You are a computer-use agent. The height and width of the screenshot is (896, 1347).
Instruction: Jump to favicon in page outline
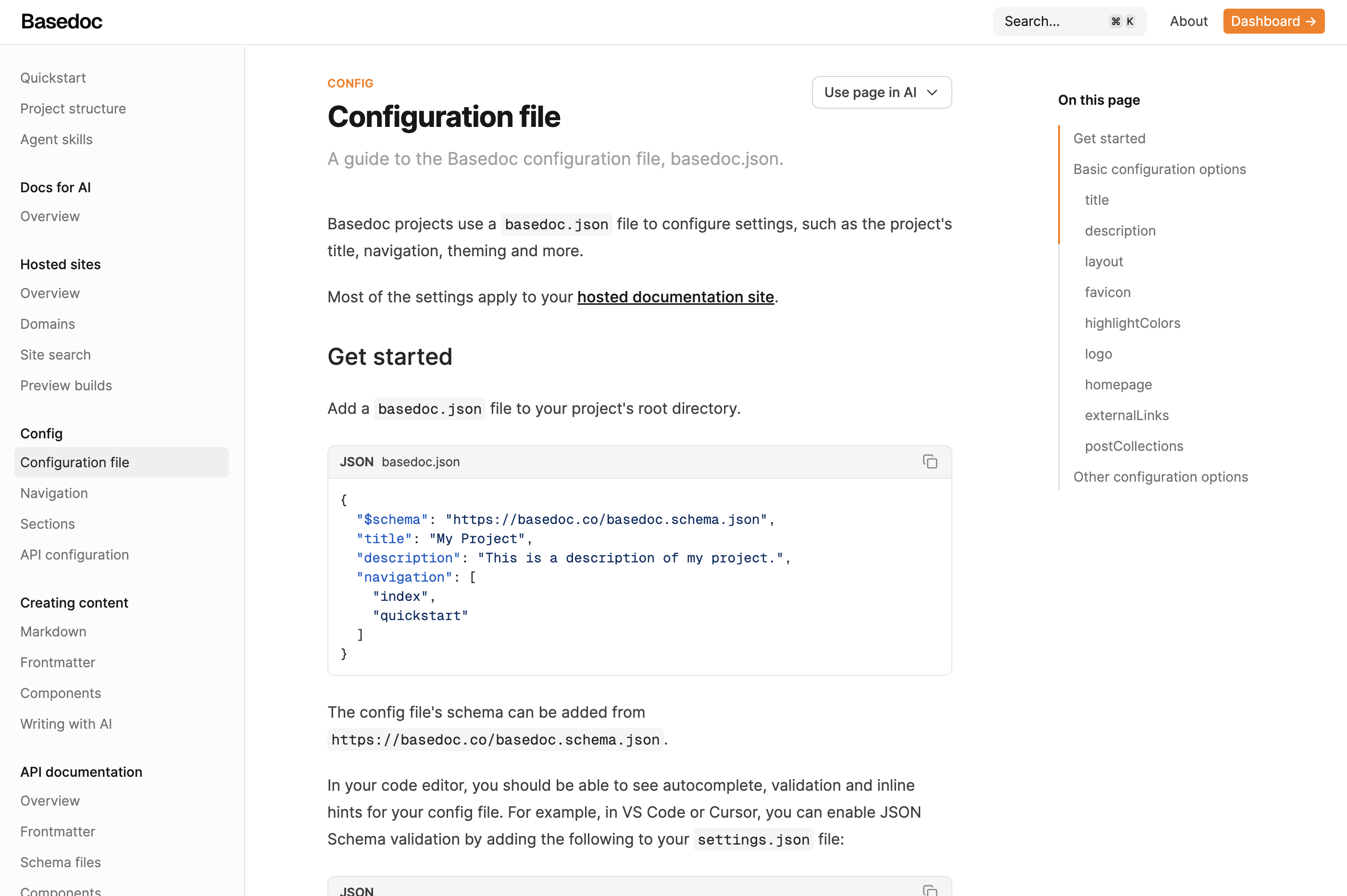tap(1108, 293)
